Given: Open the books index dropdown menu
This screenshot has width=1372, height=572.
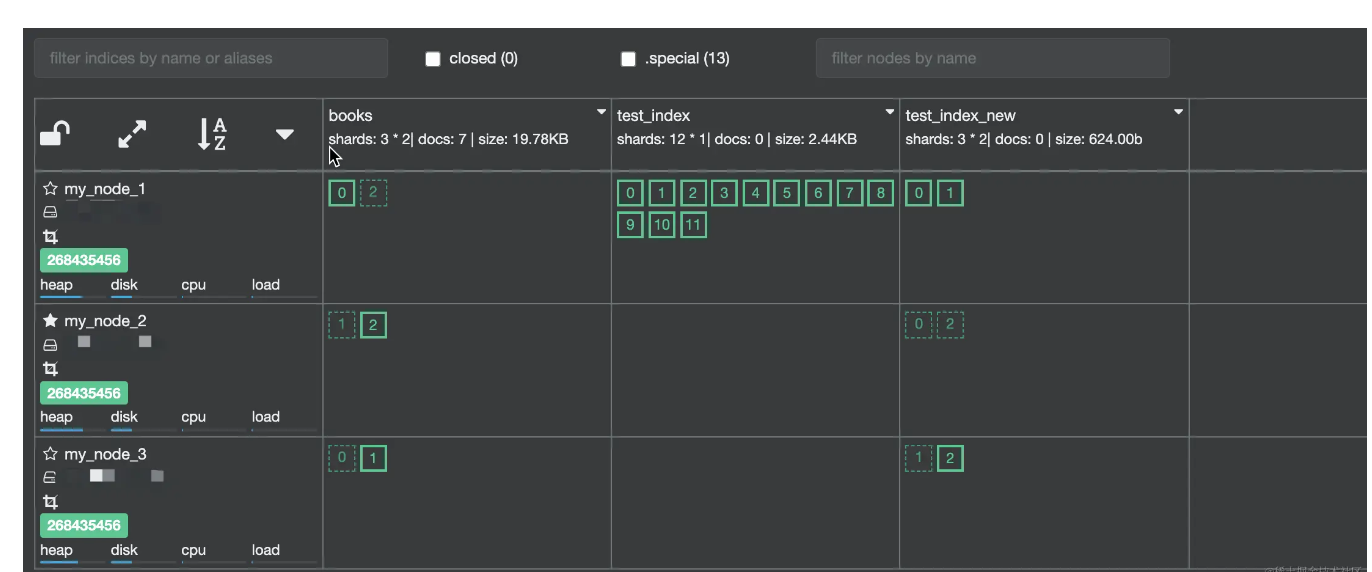Looking at the screenshot, I should tap(601, 111).
